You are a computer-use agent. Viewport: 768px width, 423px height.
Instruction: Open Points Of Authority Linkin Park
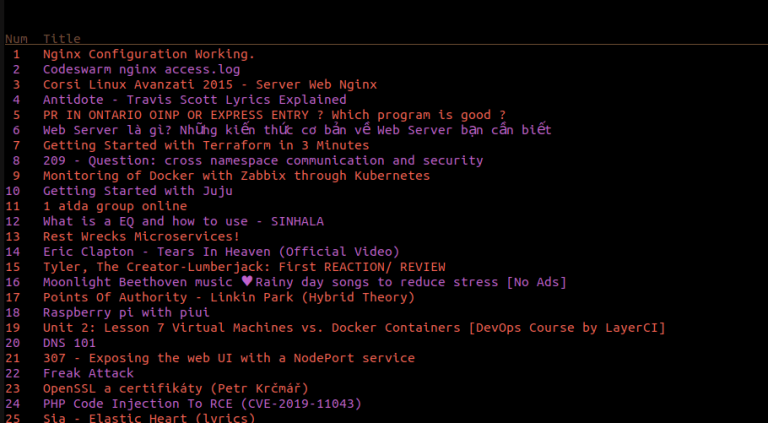(229, 297)
